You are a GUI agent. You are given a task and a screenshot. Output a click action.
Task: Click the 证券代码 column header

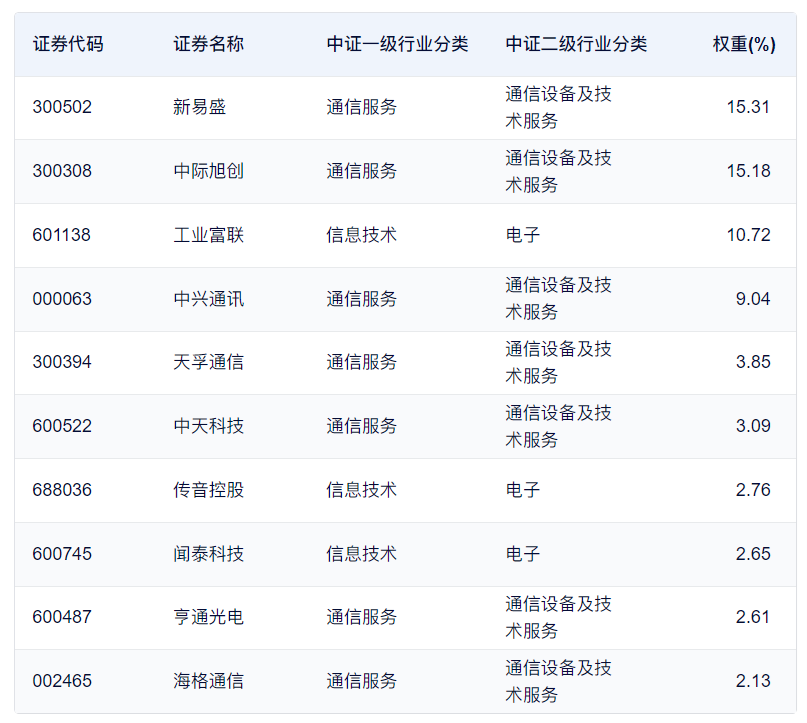(x=67, y=44)
